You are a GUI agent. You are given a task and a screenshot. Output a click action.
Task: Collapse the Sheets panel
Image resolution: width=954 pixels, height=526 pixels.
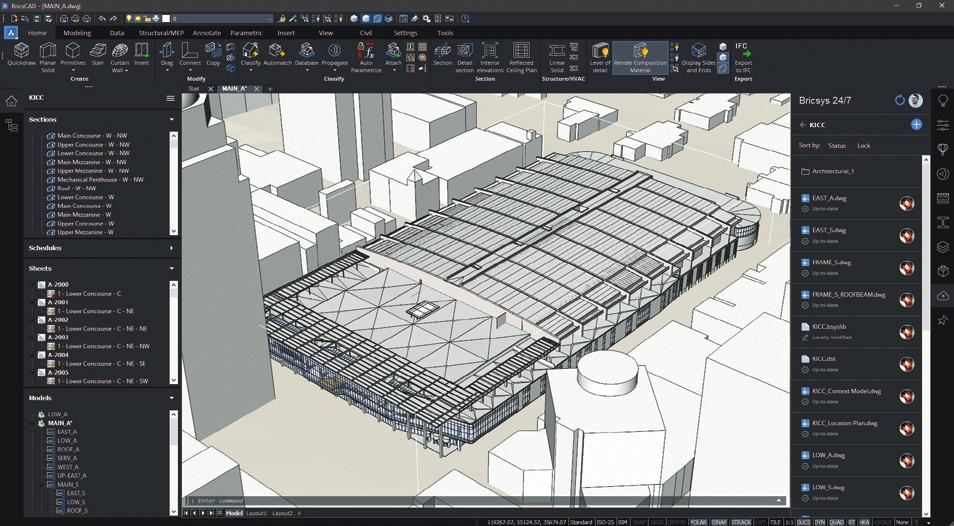pos(172,268)
